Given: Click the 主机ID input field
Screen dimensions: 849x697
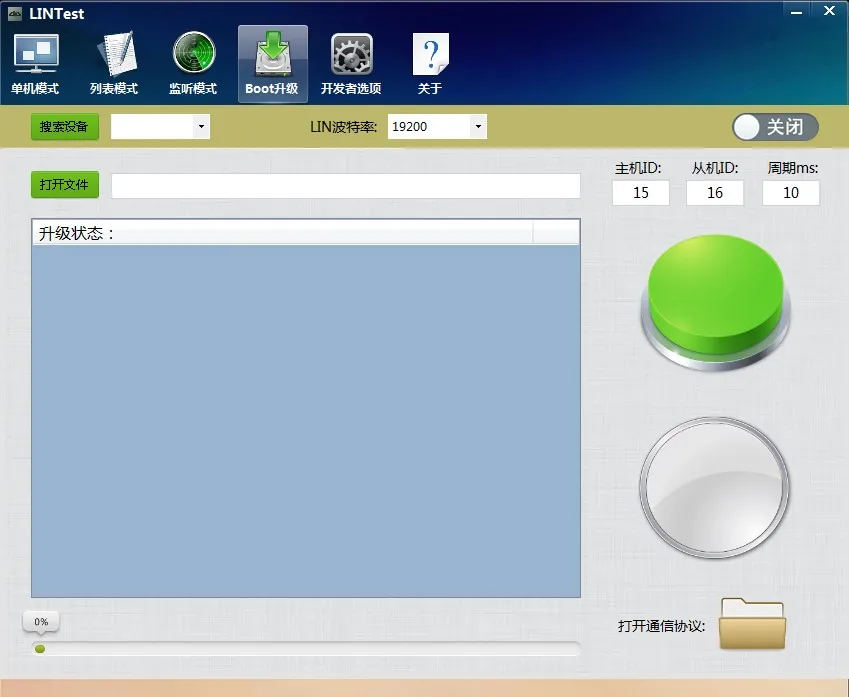Looking at the screenshot, I should [x=641, y=193].
